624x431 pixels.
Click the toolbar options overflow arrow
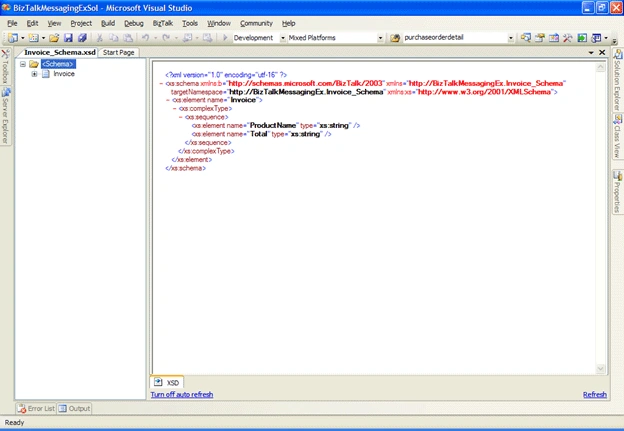(614, 40)
